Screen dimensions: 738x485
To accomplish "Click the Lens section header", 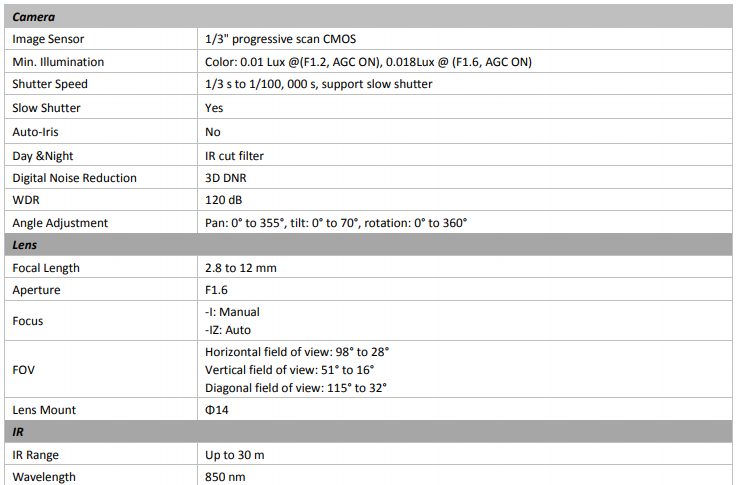I will tap(369, 245).
